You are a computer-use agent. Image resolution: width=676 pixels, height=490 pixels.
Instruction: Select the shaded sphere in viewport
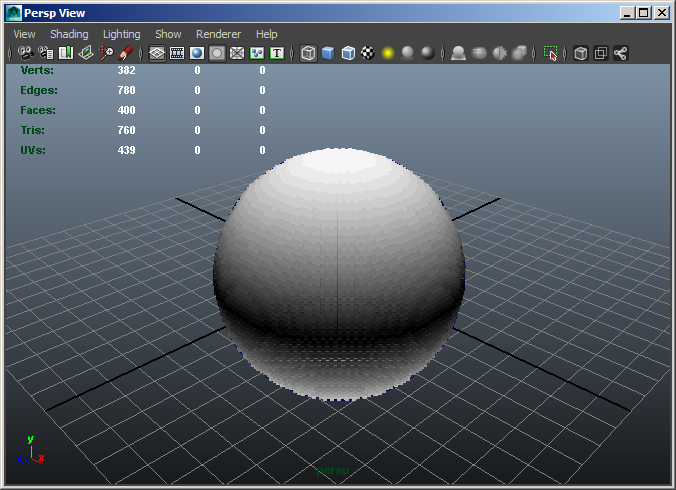(x=339, y=274)
